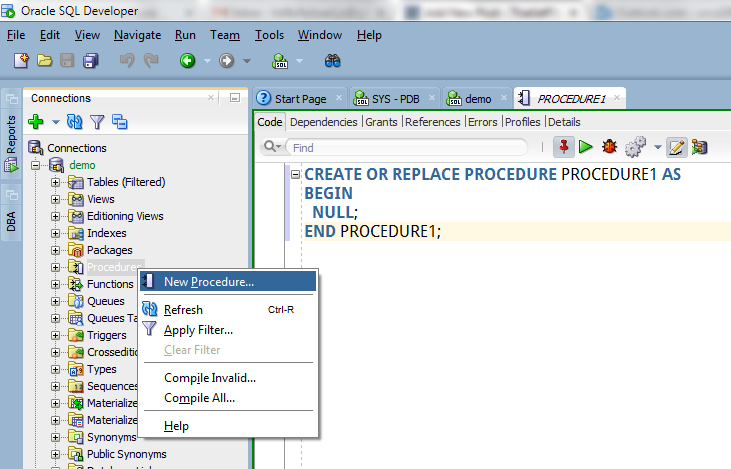The height and width of the screenshot is (469, 731).
Task: Click the Save disk icon
Action: (x=67, y=61)
